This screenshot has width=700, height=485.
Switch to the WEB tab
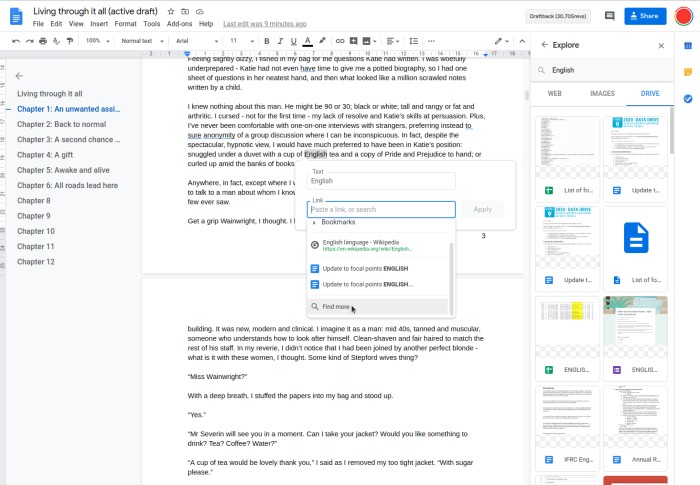coord(554,93)
